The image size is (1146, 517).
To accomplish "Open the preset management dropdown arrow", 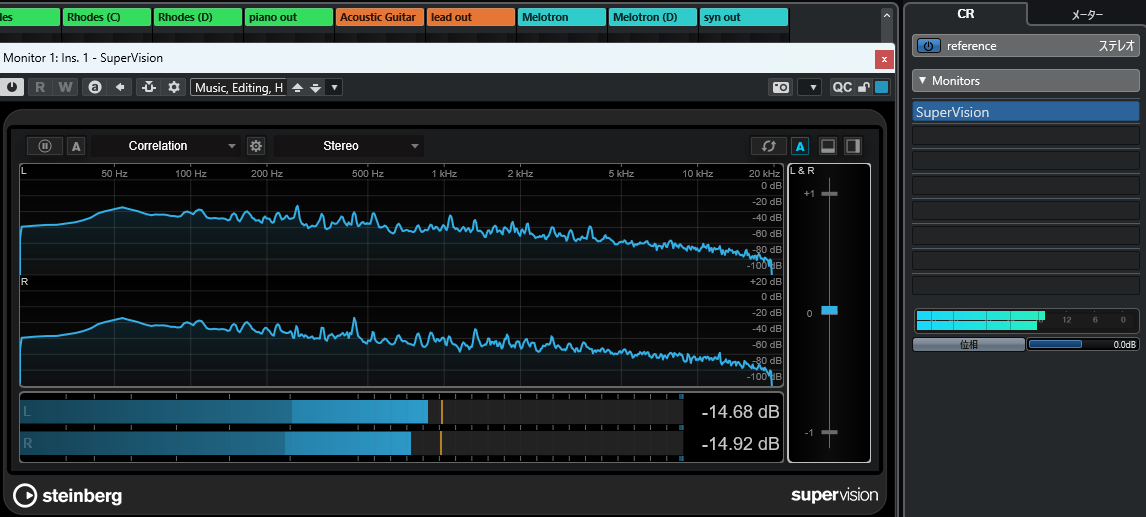I will pos(334,88).
